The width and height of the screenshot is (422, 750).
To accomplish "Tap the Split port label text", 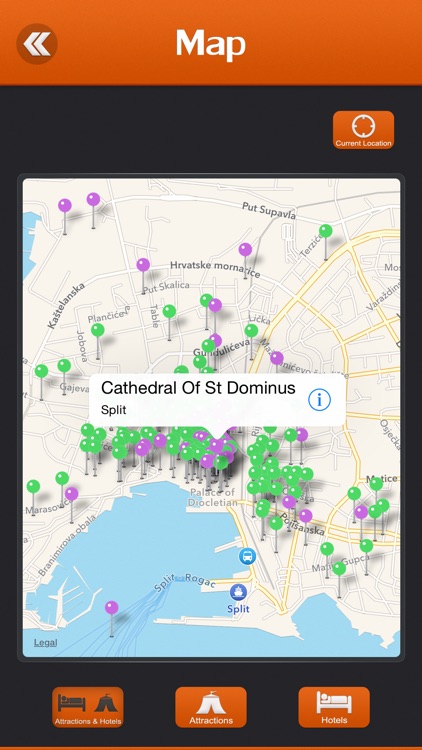I will tap(238, 609).
